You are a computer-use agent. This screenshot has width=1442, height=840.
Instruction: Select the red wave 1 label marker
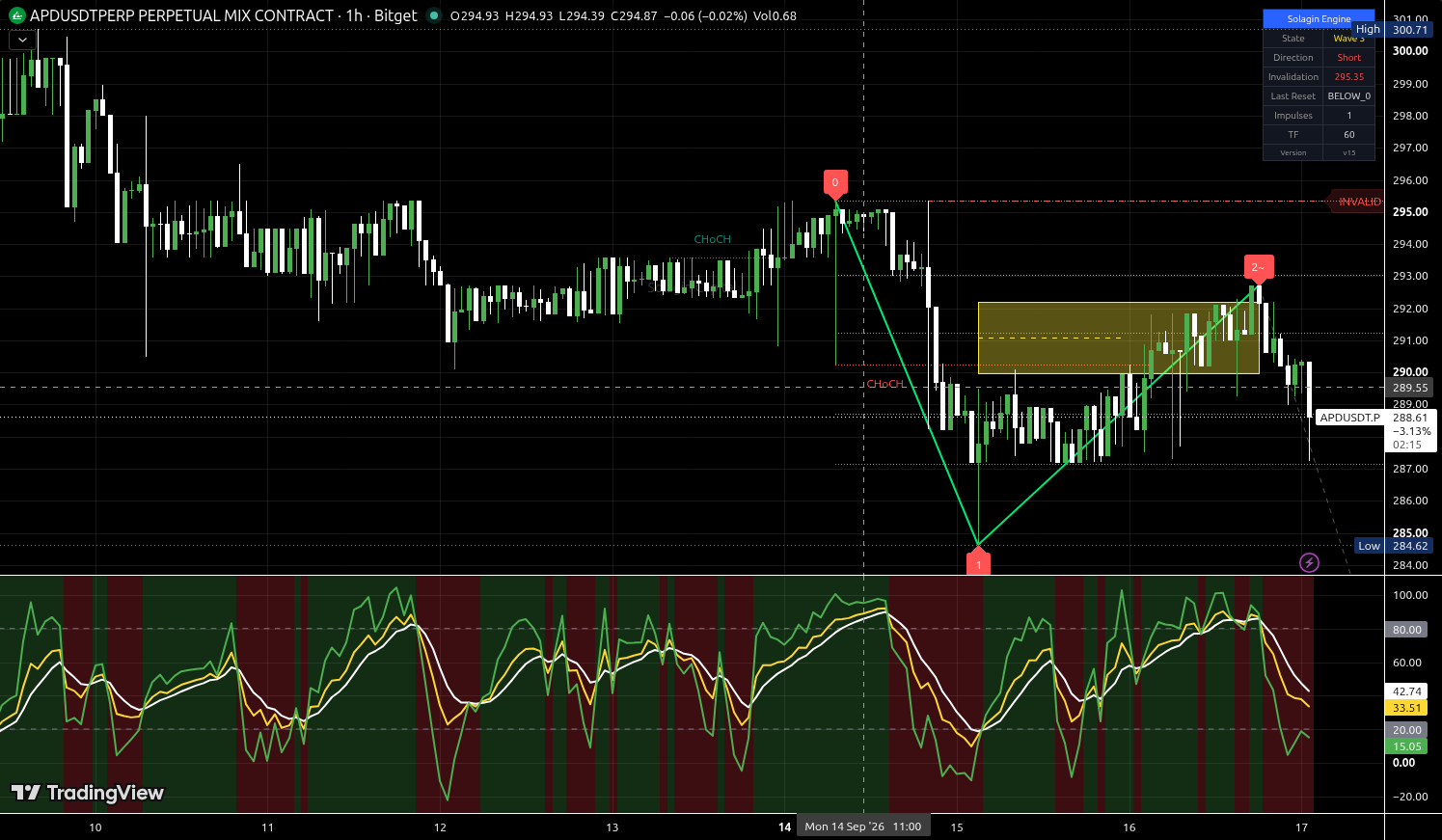pyautogui.click(x=978, y=564)
